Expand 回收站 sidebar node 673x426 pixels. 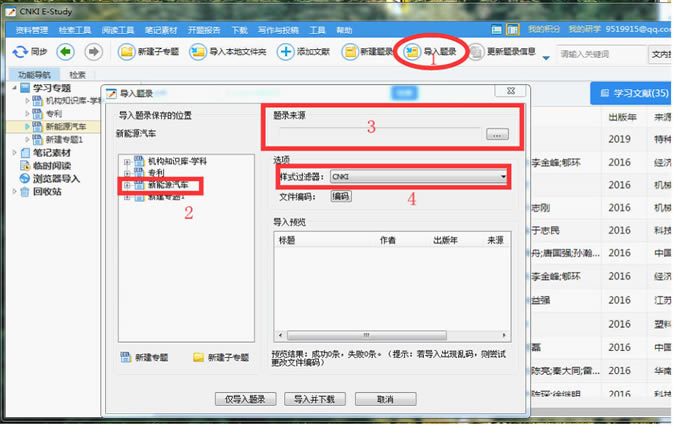(14, 191)
